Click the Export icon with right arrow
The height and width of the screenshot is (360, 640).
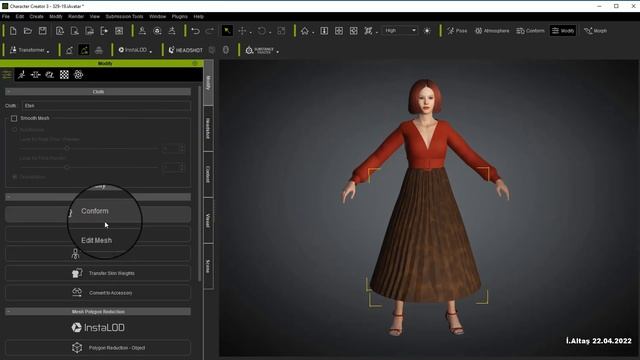[x=104, y=31]
